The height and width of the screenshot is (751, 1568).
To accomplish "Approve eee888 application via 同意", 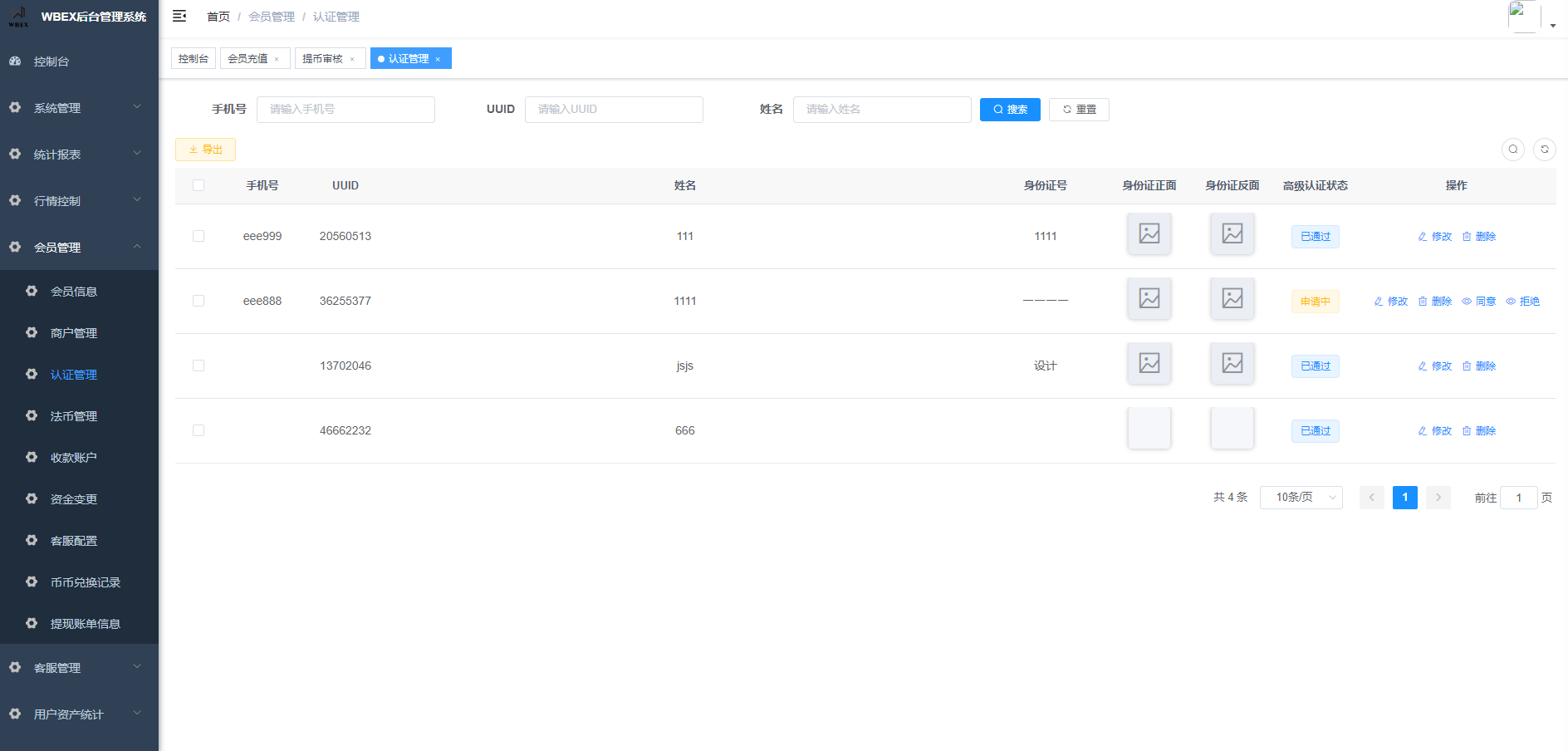I will point(1478,302).
